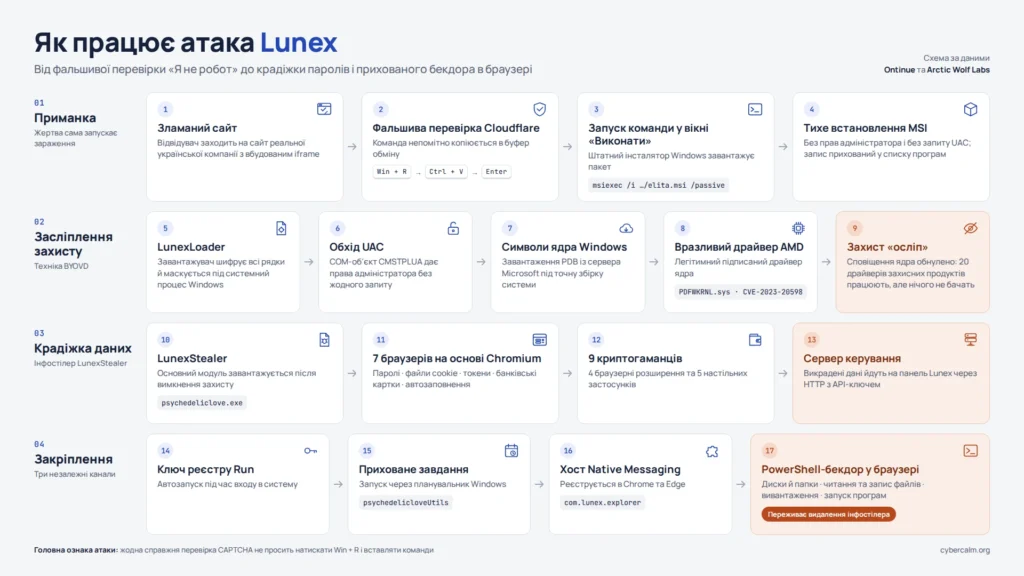Click the LunexStealer card title
The width and height of the screenshot is (1024, 576).
[x=192, y=359]
